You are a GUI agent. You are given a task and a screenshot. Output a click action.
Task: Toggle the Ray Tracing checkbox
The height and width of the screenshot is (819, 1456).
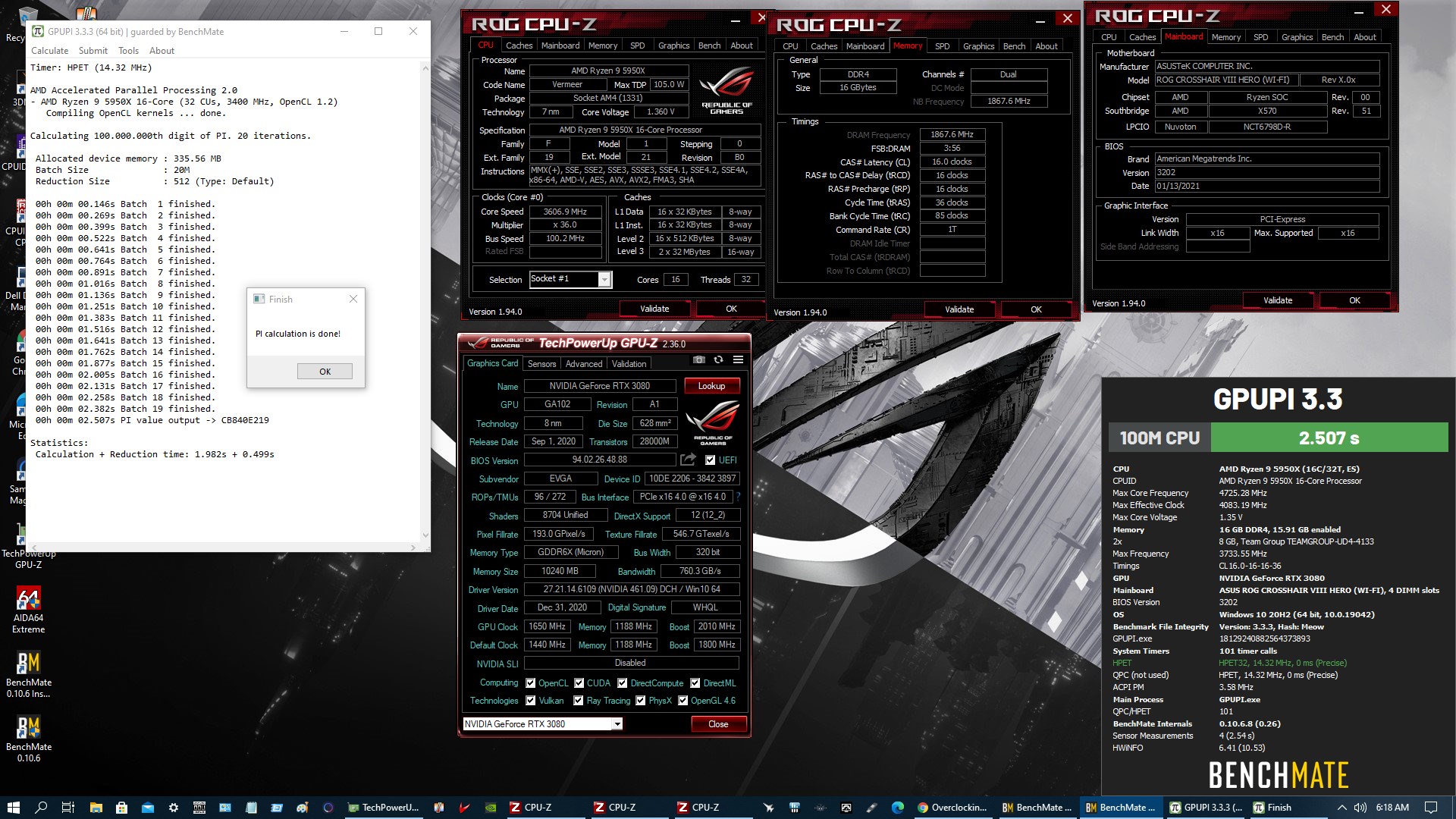click(x=579, y=701)
